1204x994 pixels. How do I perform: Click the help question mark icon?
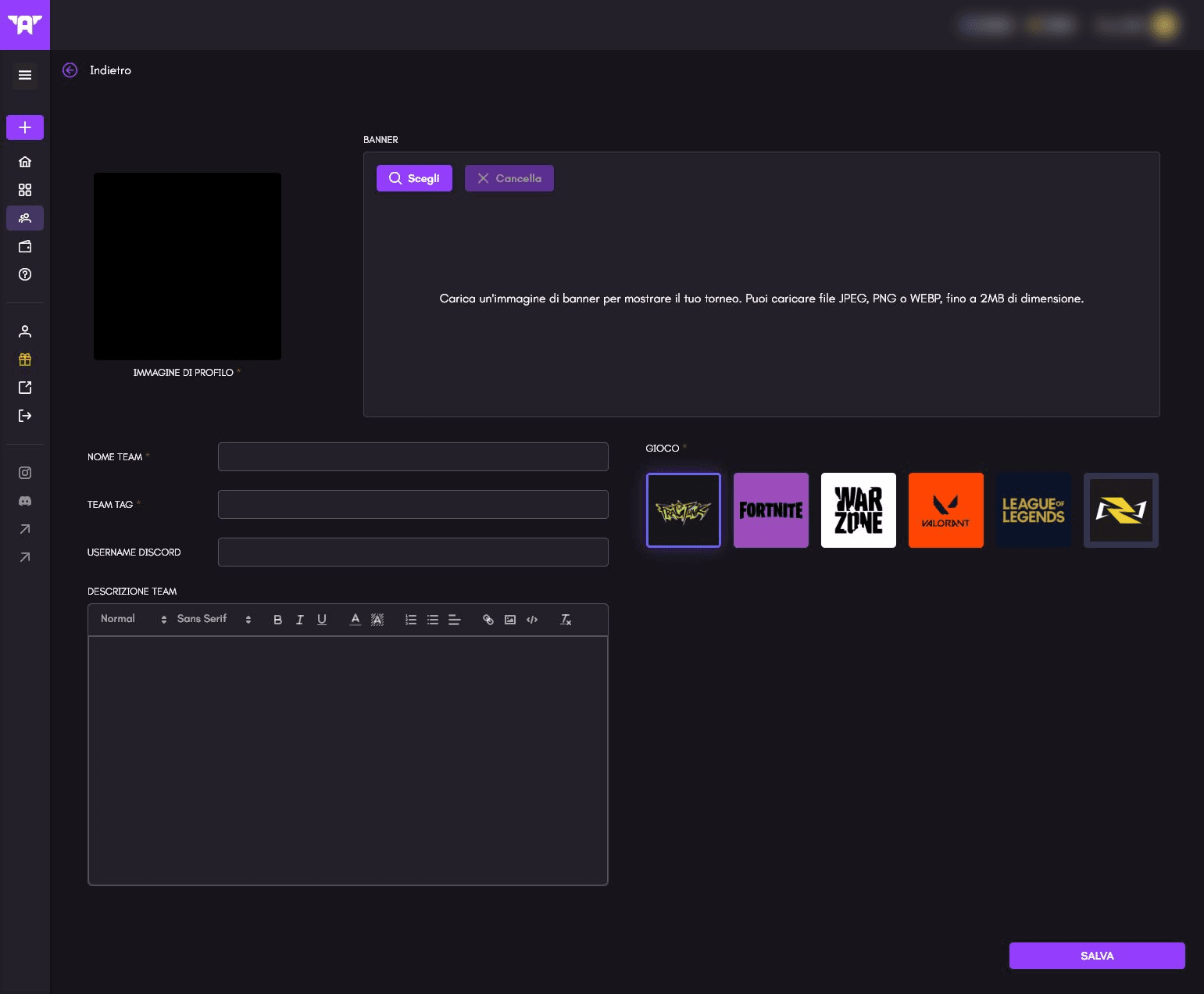(25, 274)
